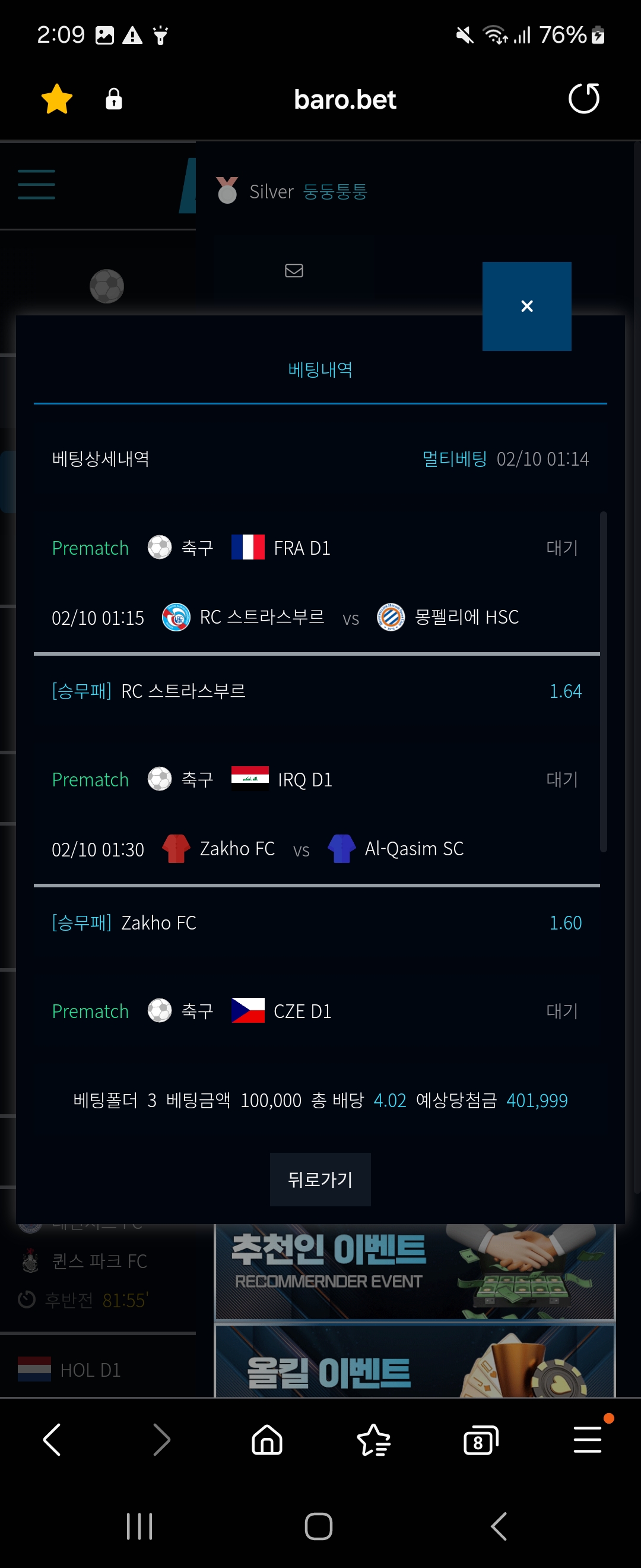Screen dimensions: 641x1568
Task: Open the 올킬 이벤트 banner
Action: pos(415,1361)
